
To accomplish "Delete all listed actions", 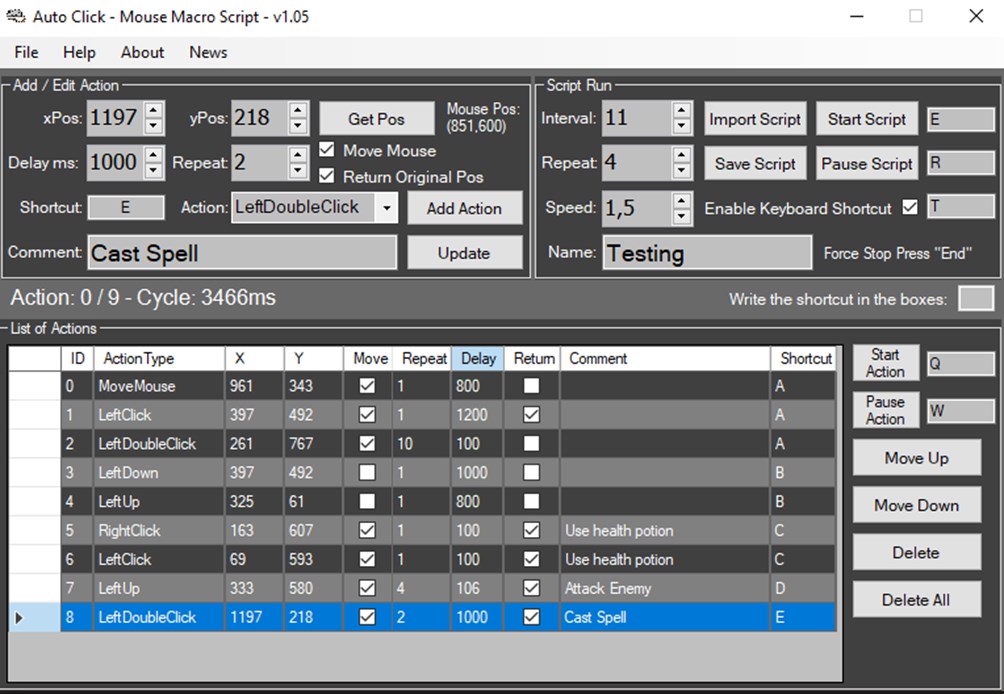I will 915,599.
